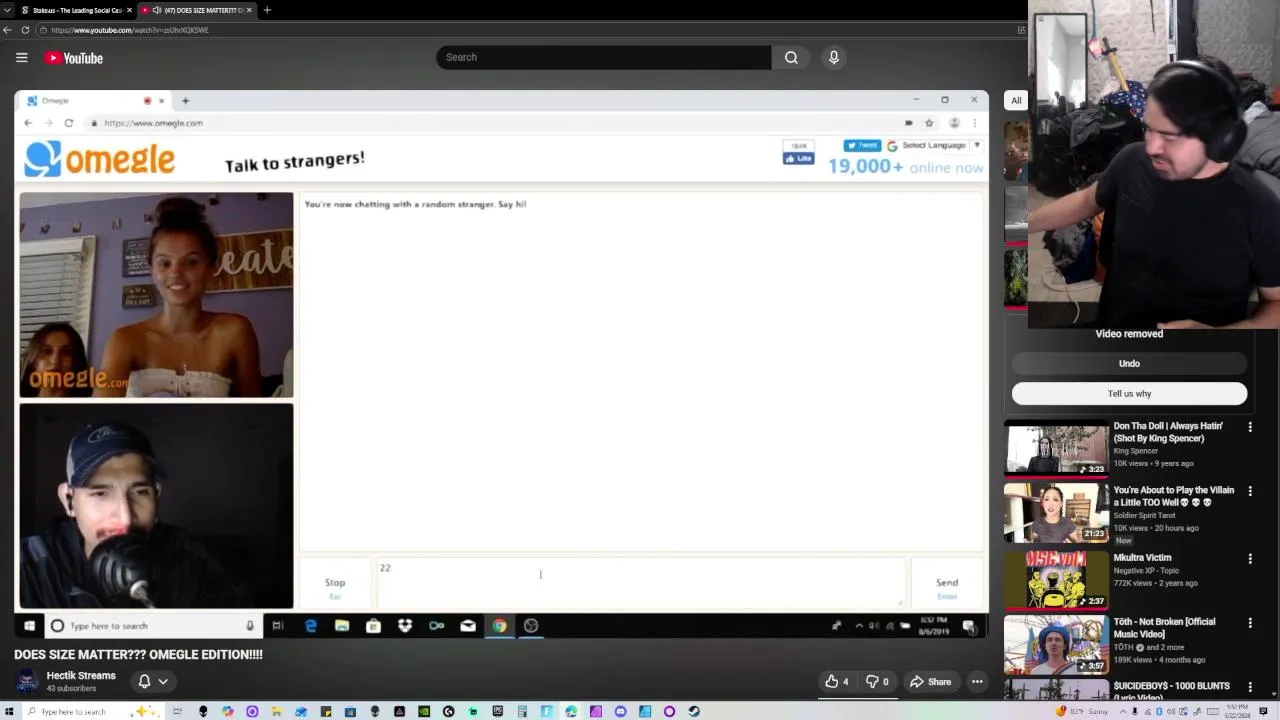Select the All filter chip
The image size is (1280, 720).
point(1016,100)
